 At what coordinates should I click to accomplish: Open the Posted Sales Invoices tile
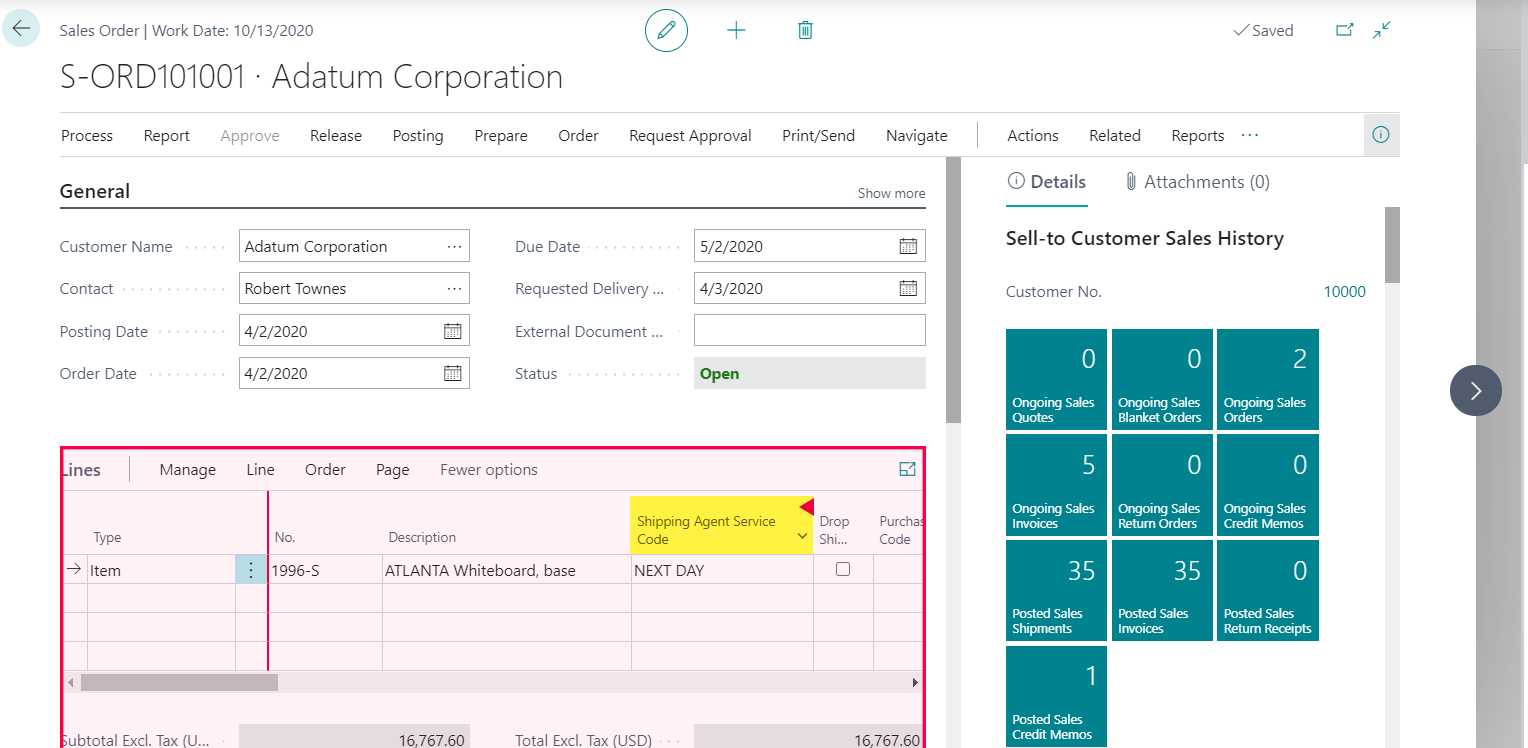tap(1162, 591)
